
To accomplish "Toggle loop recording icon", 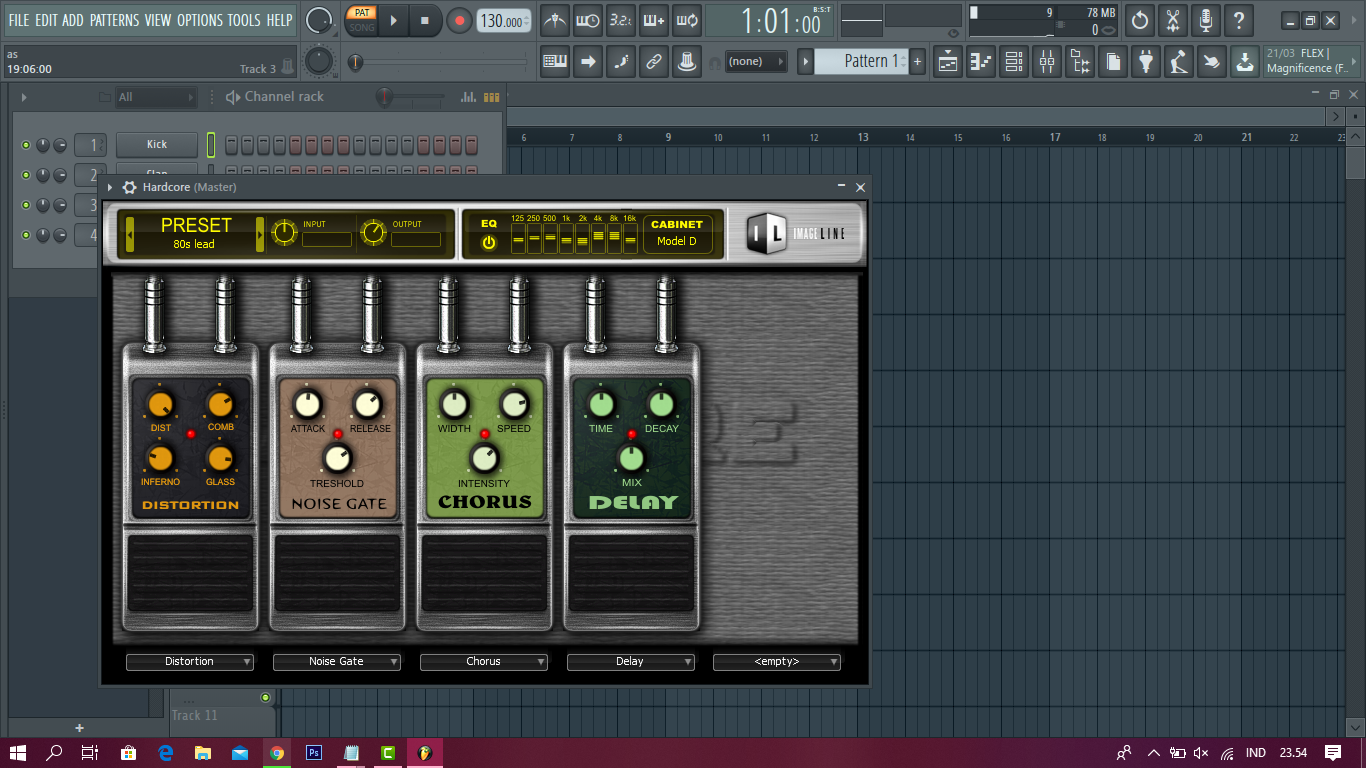I will tap(686, 20).
